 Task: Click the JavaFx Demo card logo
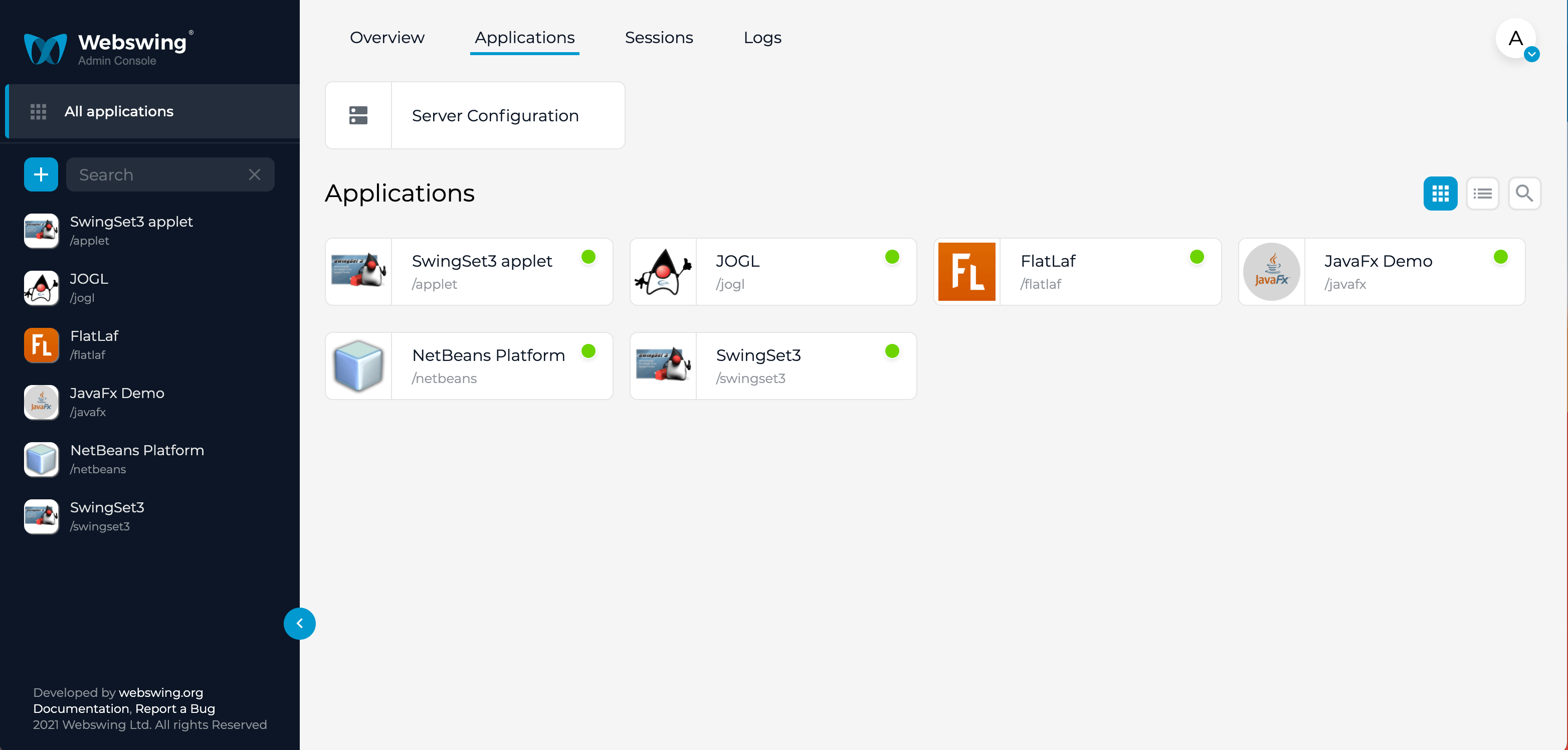click(x=1272, y=272)
